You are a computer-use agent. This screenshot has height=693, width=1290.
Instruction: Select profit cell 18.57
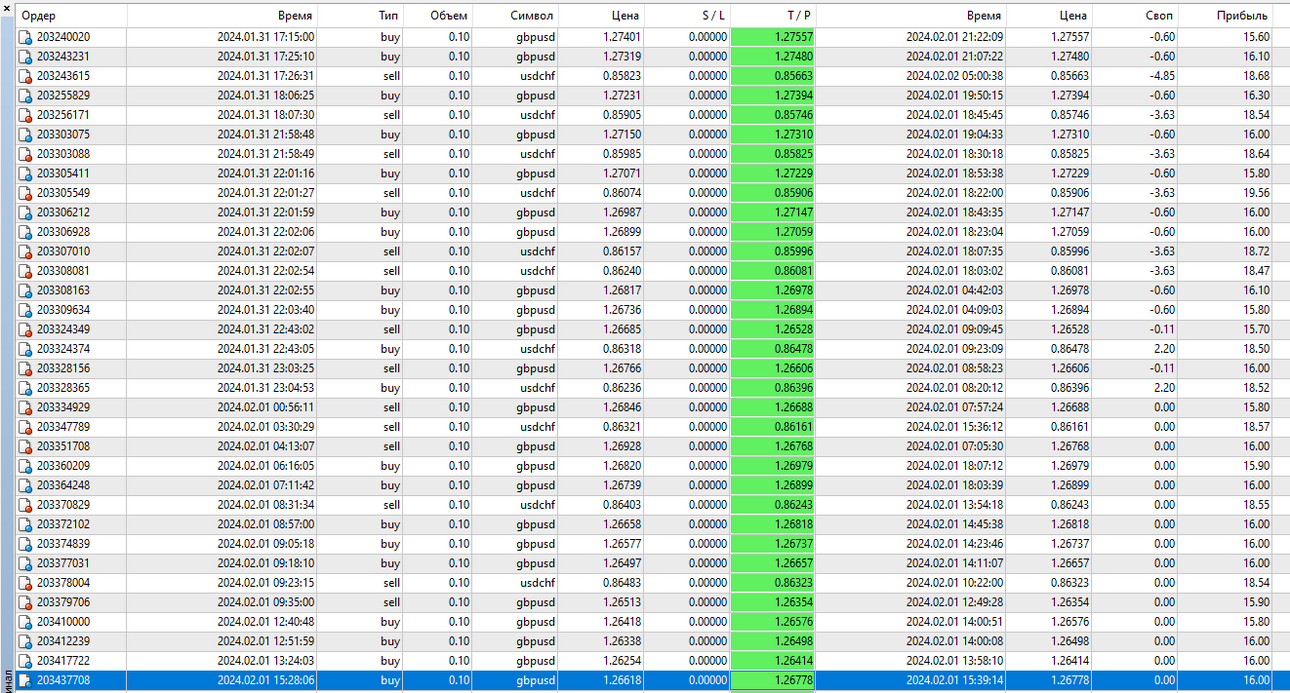click(x=1256, y=427)
